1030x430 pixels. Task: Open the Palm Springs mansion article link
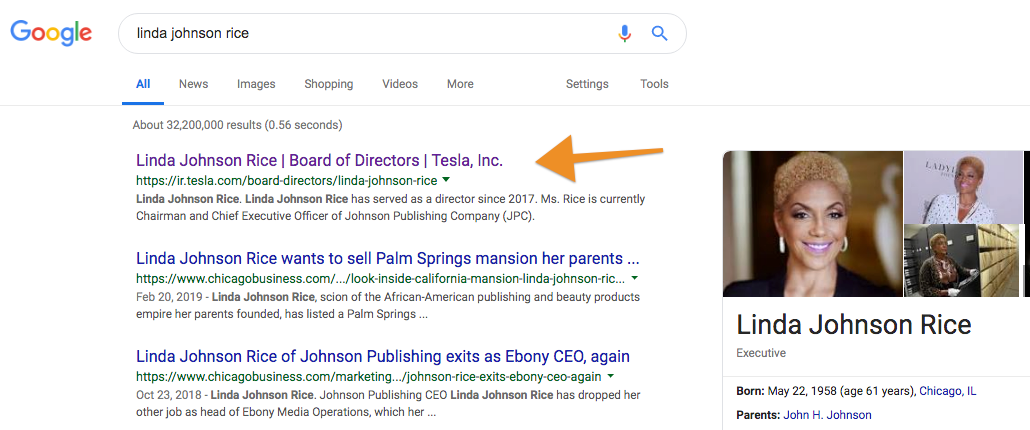click(x=388, y=257)
